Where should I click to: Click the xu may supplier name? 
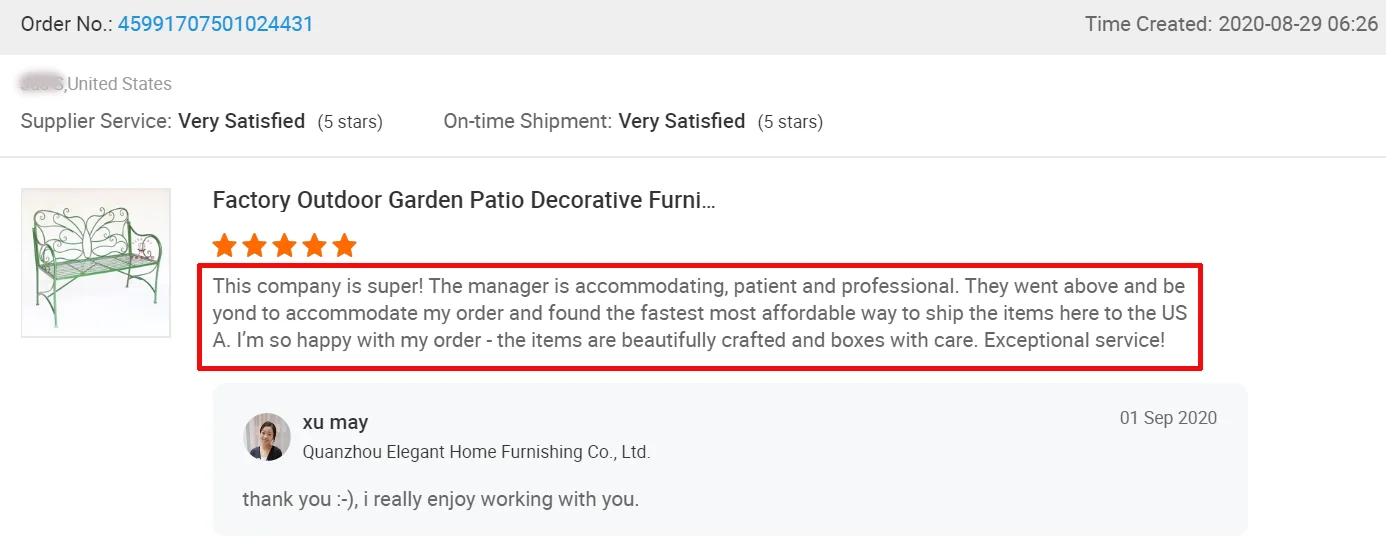[335, 422]
